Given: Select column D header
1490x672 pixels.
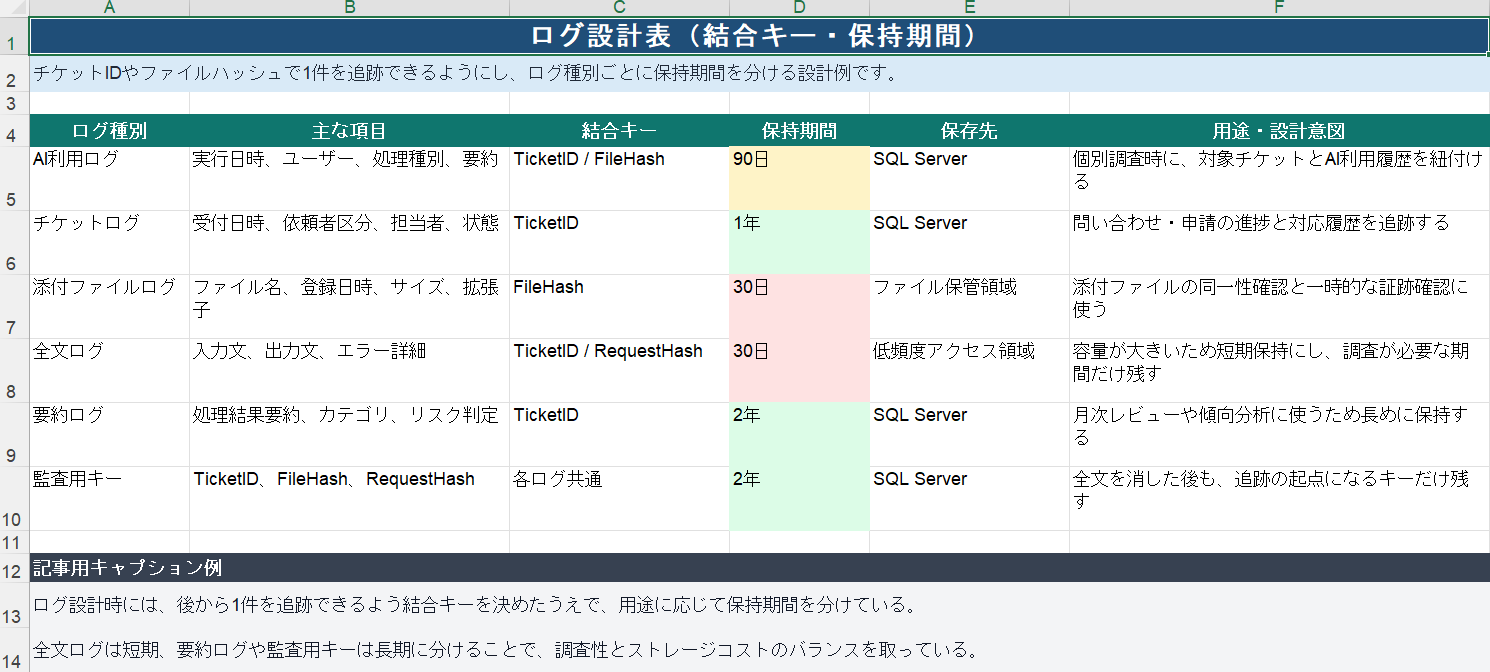Looking at the screenshot, I should (x=799, y=8).
